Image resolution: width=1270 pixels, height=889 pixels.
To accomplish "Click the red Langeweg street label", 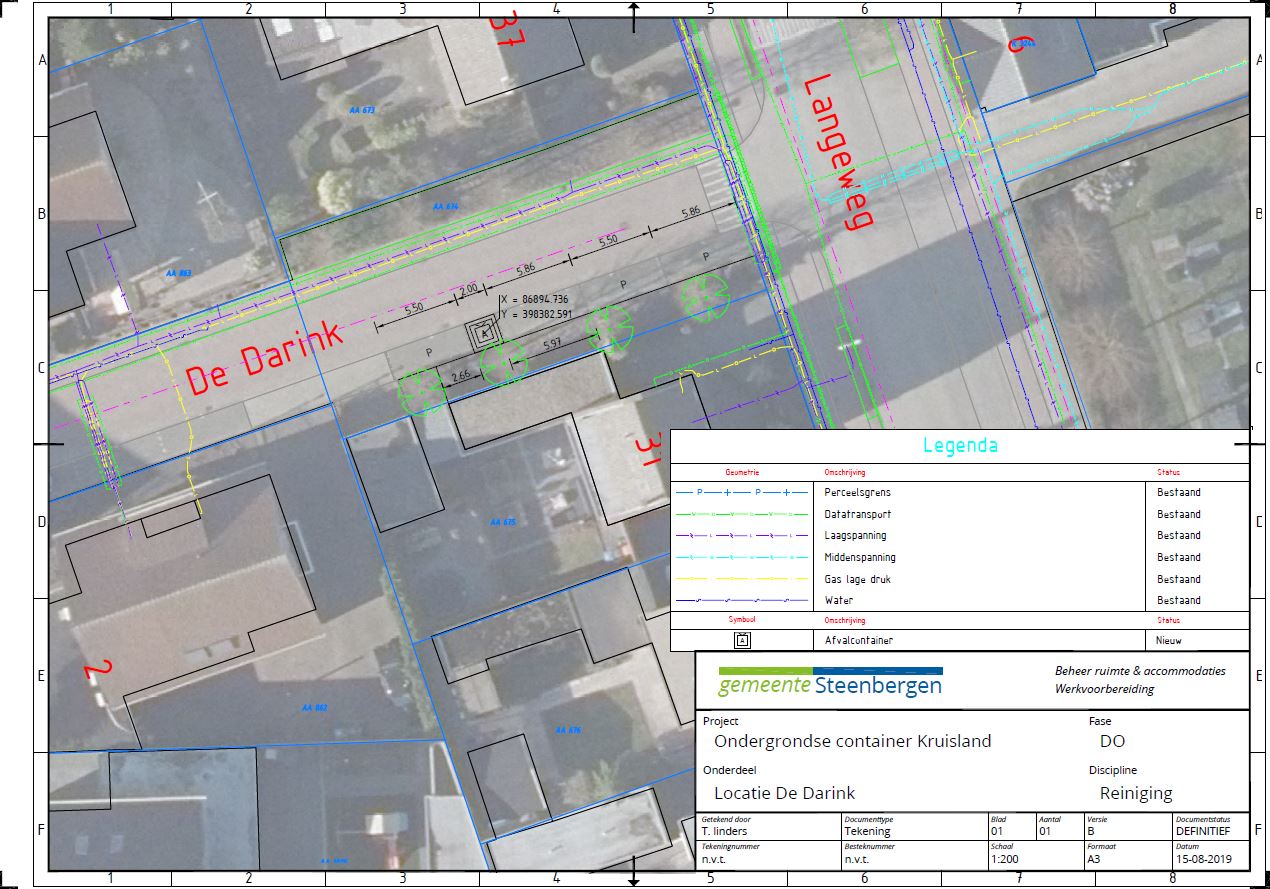I will tap(832, 152).
